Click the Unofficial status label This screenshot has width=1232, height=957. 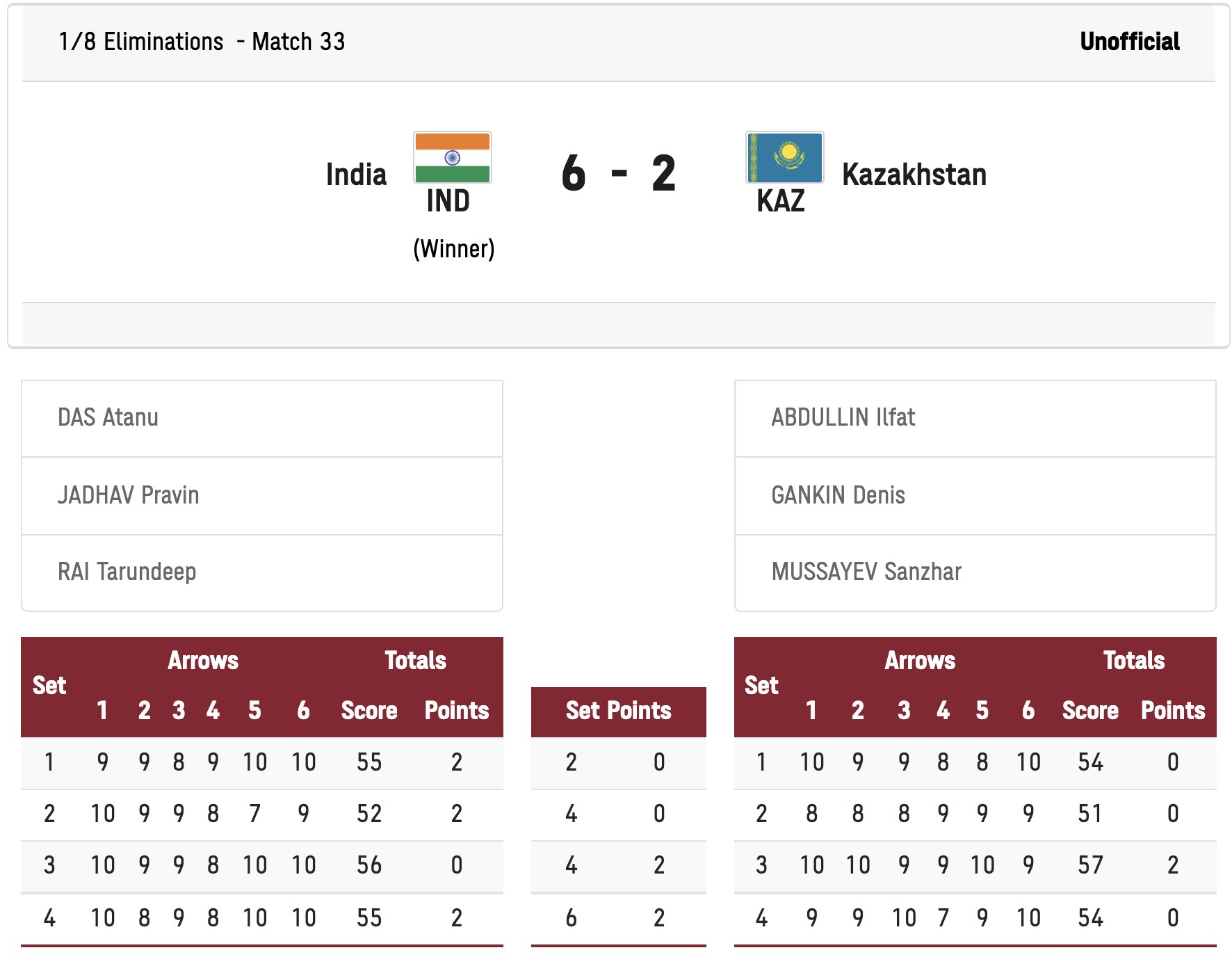pyautogui.click(x=1129, y=42)
